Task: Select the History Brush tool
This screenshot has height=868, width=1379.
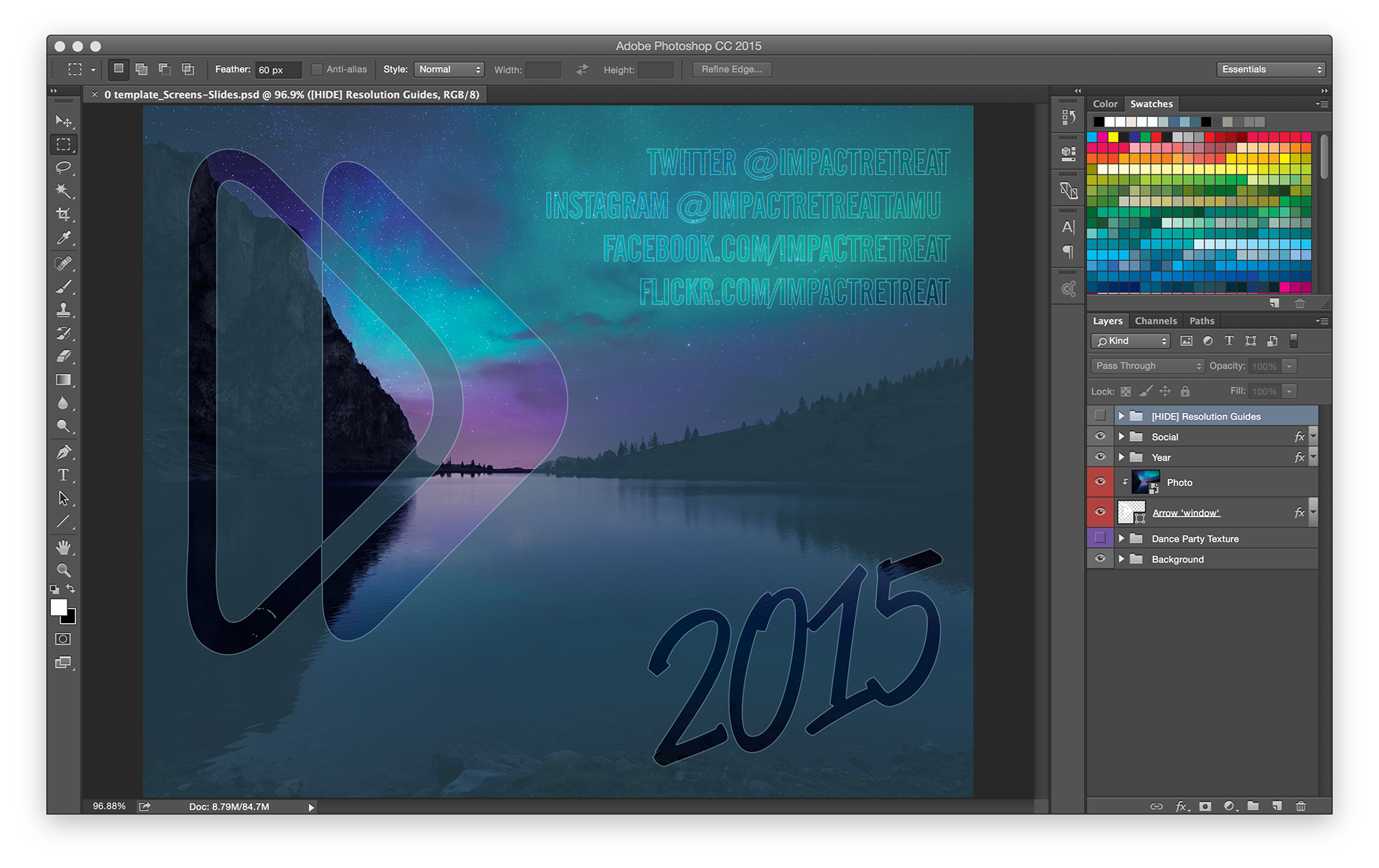Action: [x=64, y=333]
